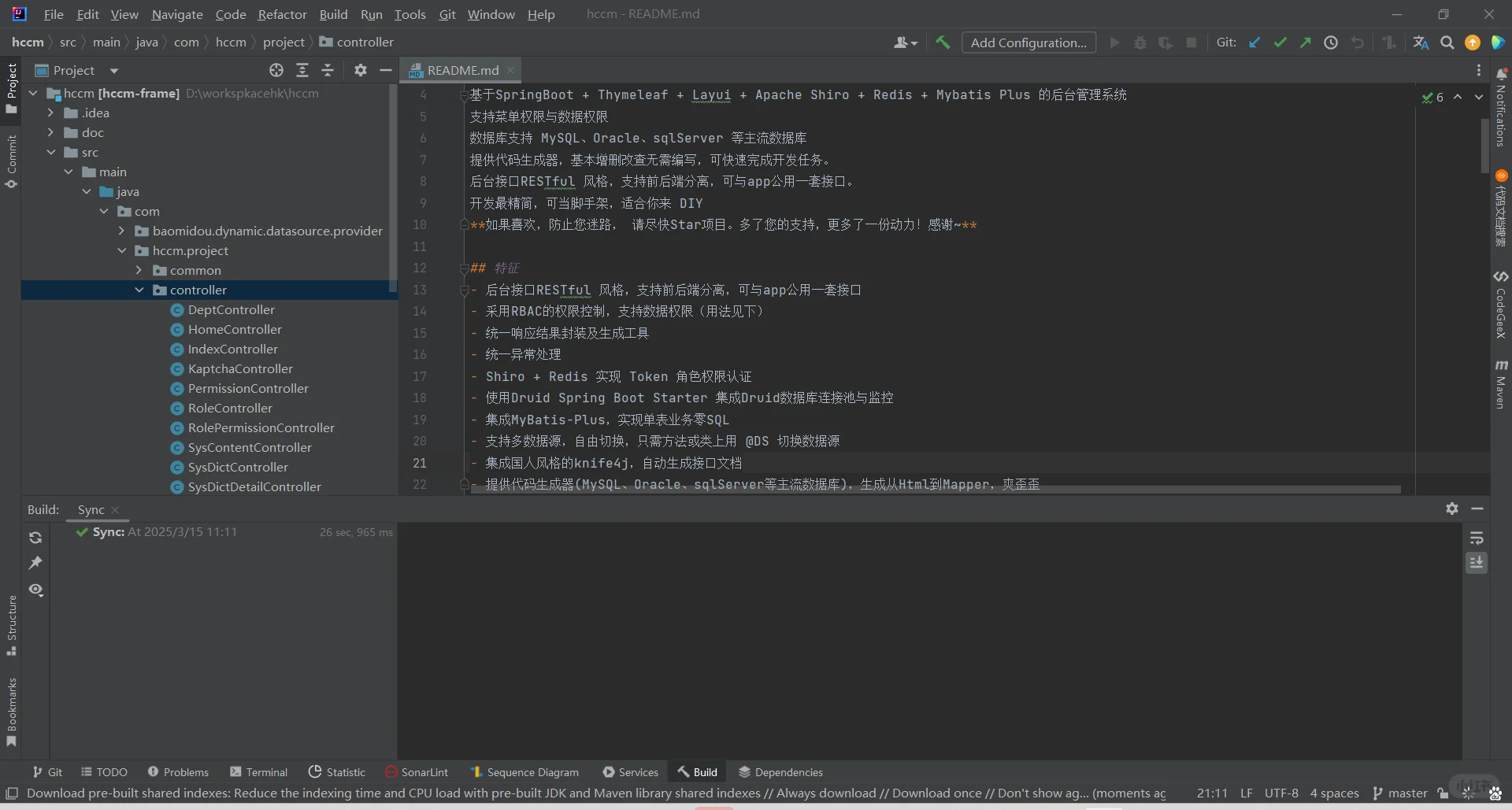Close the README.md tab
This screenshot has height=810, width=1512.
[510, 70]
